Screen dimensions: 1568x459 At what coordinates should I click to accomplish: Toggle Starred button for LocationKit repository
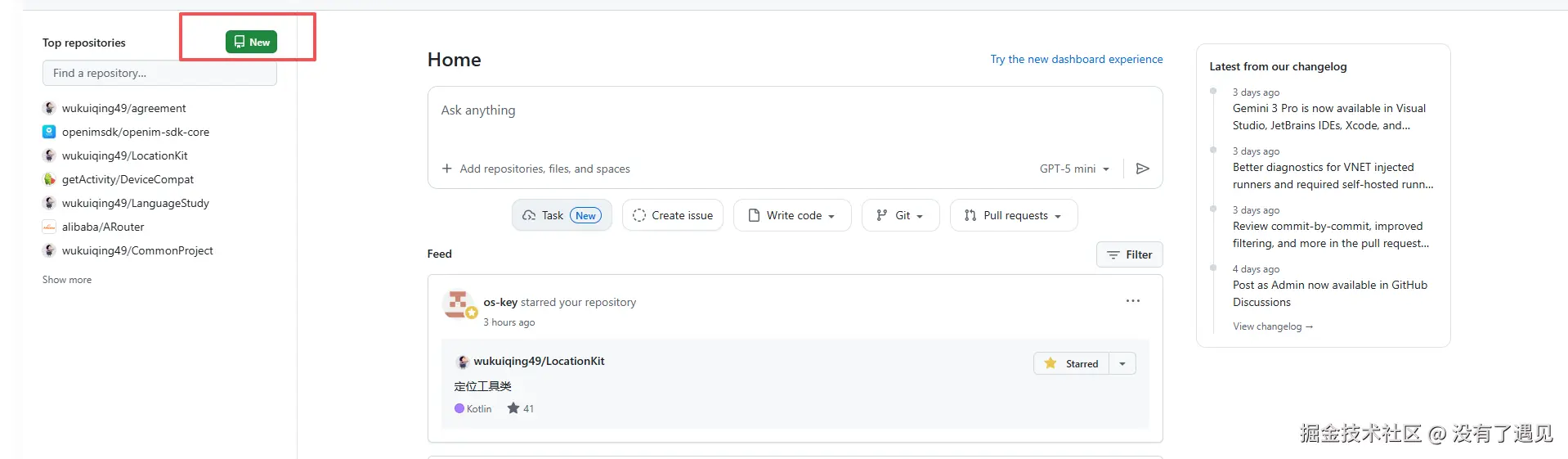click(x=1071, y=363)
